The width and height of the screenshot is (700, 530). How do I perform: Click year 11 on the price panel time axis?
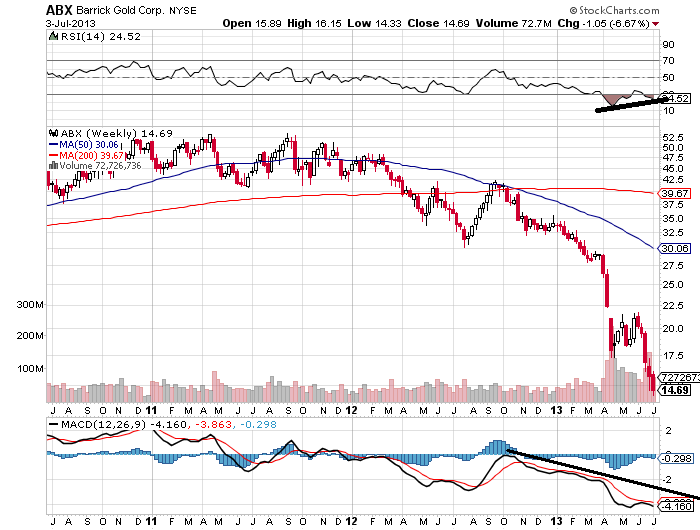(151, 410)
